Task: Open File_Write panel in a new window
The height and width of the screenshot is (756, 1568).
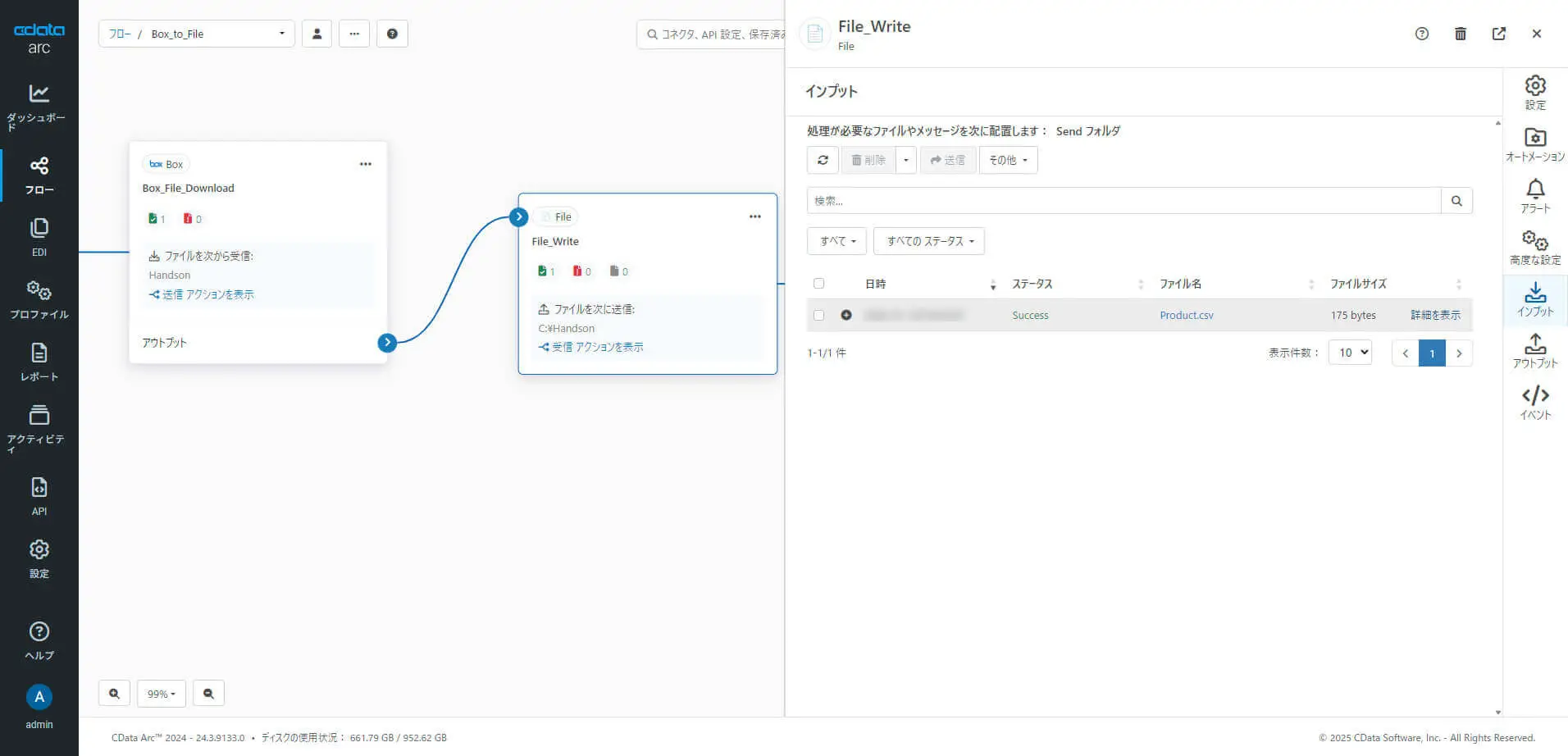Action: (1499, 34)
